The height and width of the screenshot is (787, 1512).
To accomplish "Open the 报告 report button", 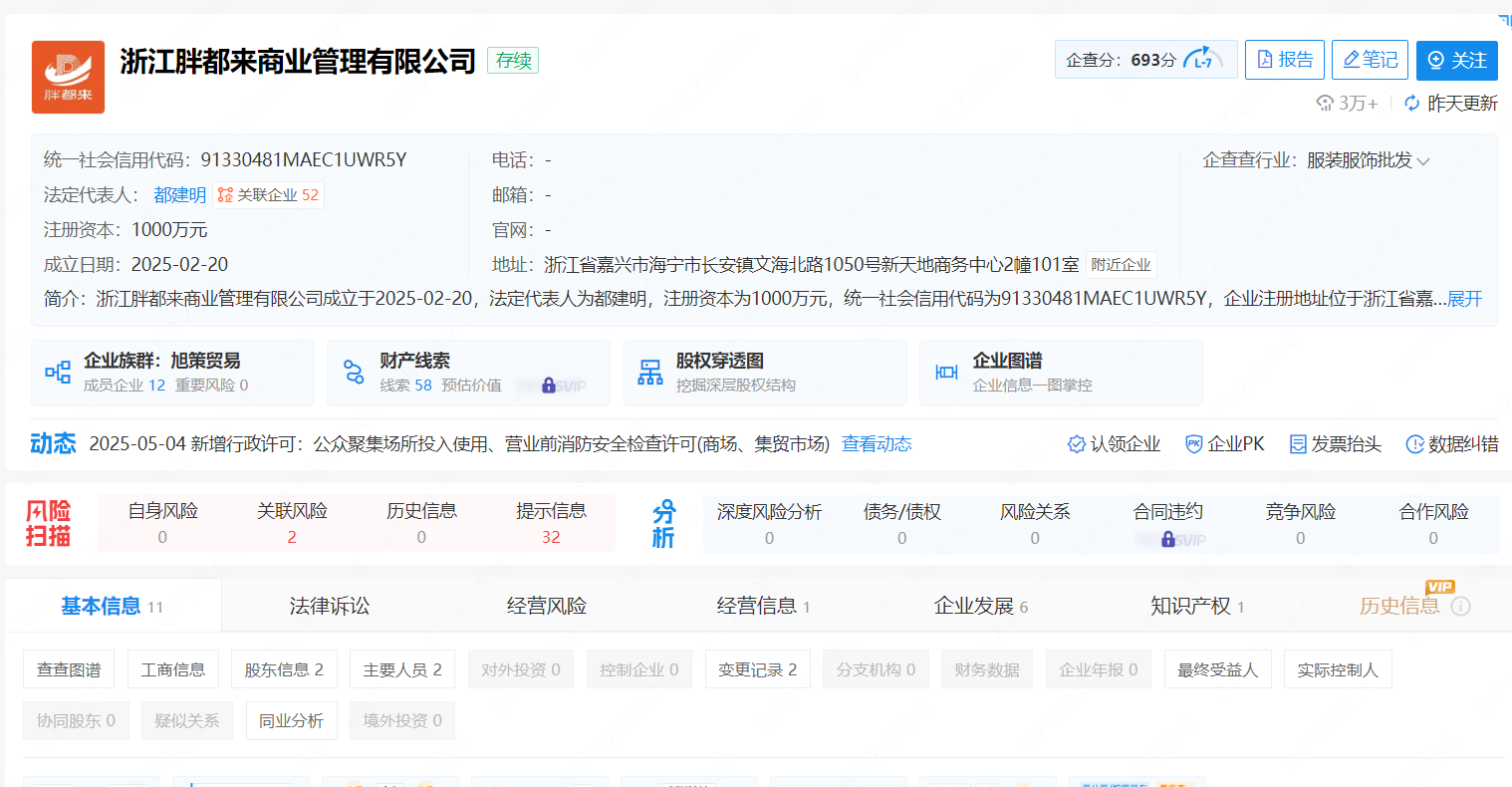I will pyautogui.click(x=1285, y=60).
